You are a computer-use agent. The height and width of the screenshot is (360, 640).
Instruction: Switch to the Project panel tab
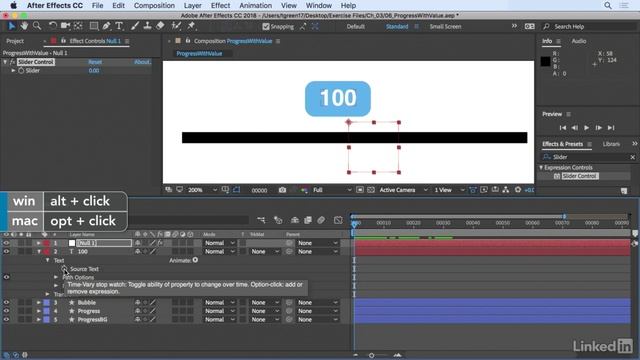(x=15, y=41)
